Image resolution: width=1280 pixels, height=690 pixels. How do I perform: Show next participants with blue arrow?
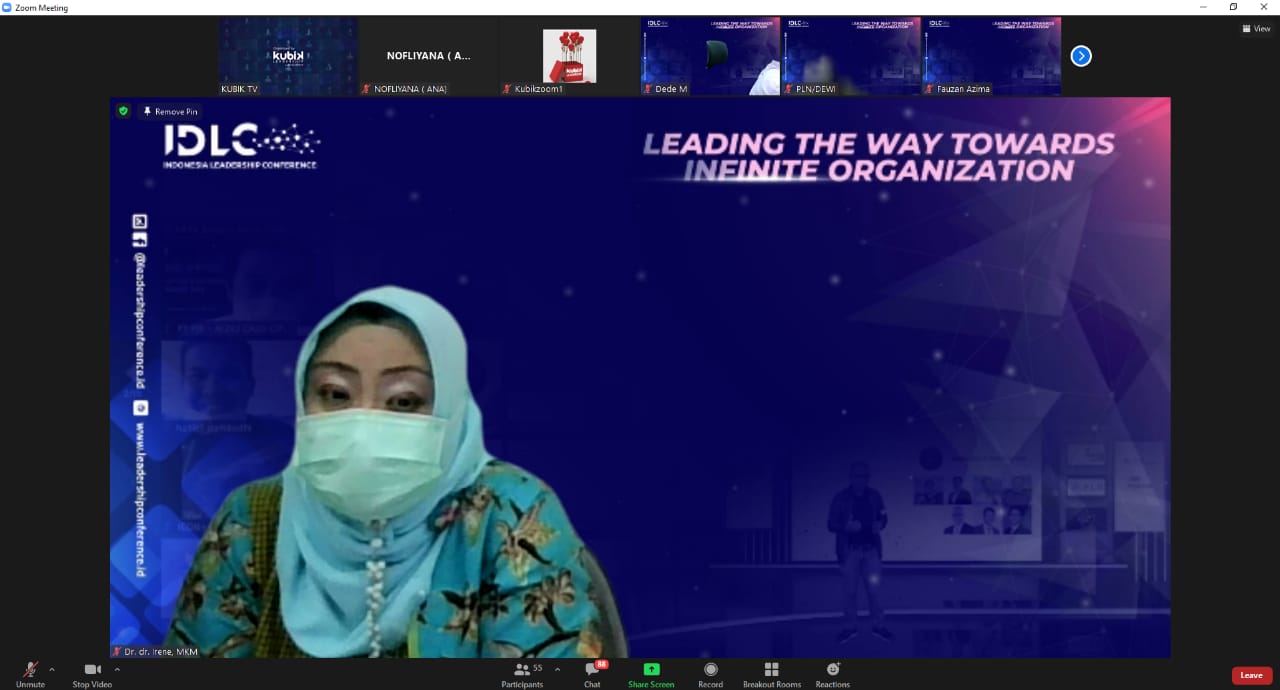1081,56
